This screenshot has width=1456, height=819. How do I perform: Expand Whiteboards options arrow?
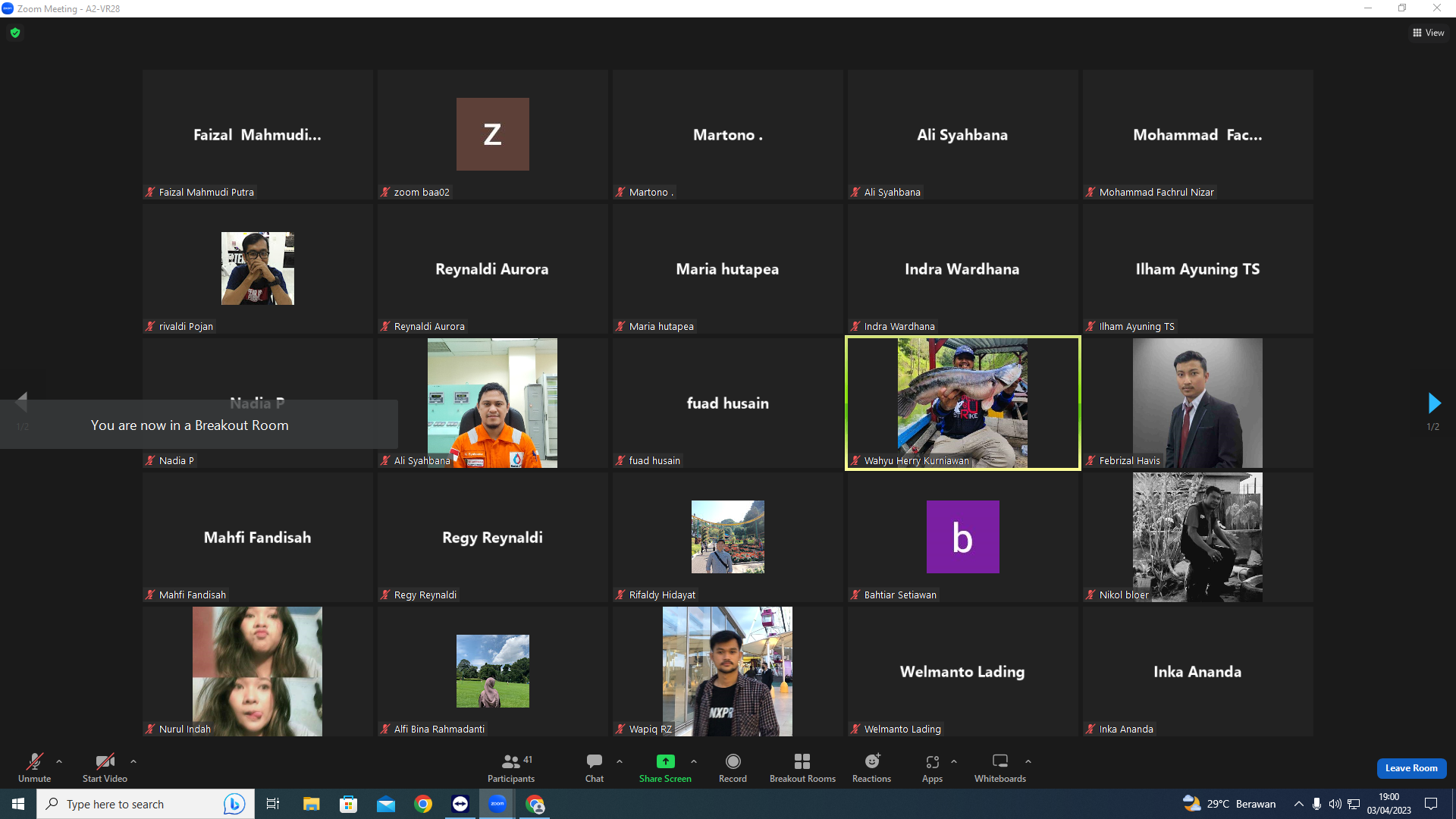1028,761
